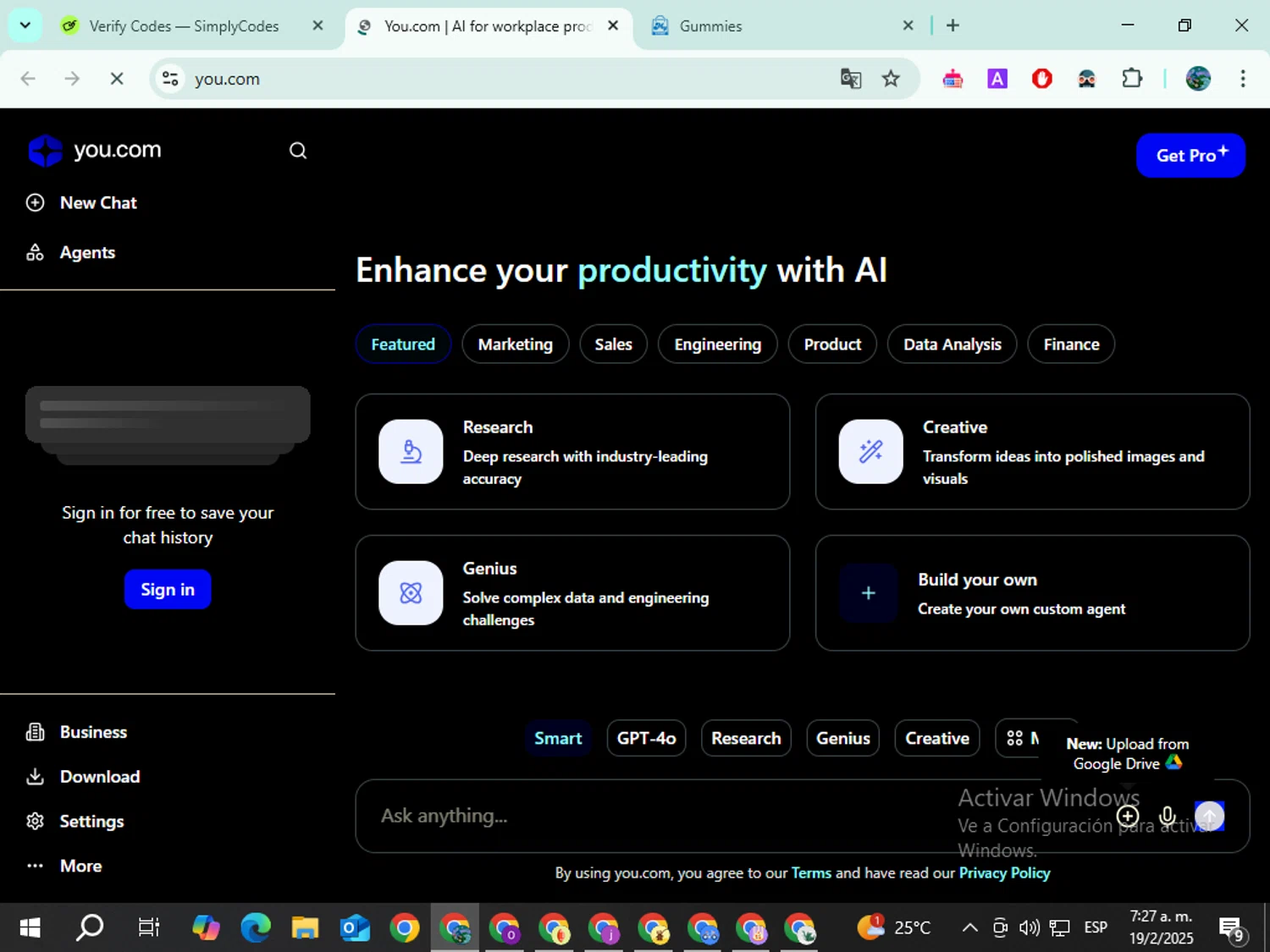Open the Windows Start menu
Image resolution: width=1270 pixels, height=952 pixels.
tap(30, 928)
